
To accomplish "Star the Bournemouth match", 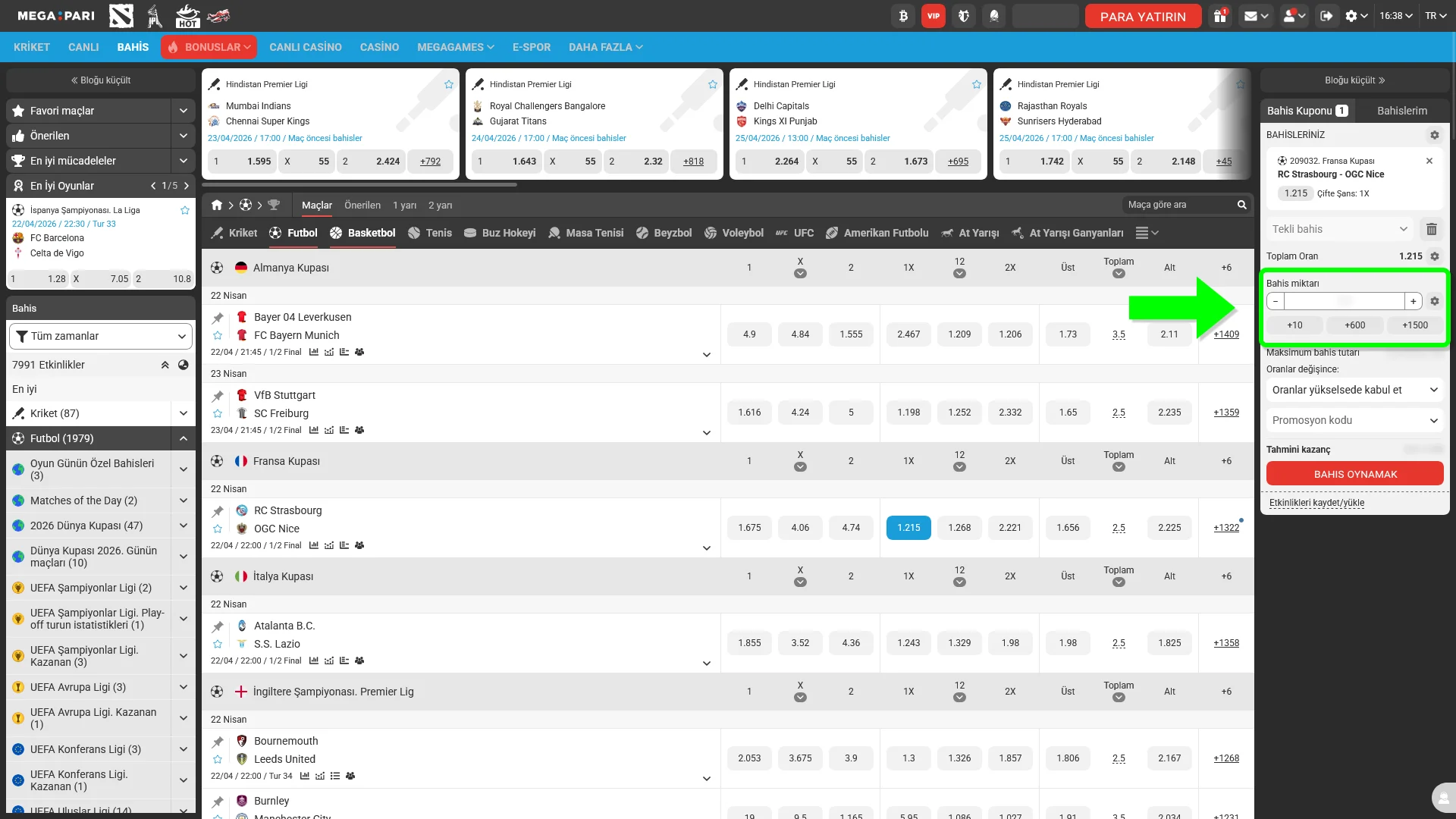I will [218, 759].
